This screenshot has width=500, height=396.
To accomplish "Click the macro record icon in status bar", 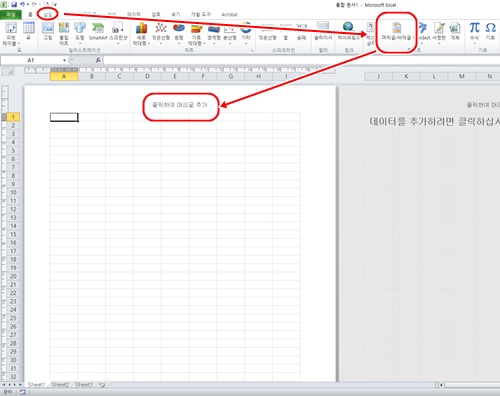I will point(22,392).
